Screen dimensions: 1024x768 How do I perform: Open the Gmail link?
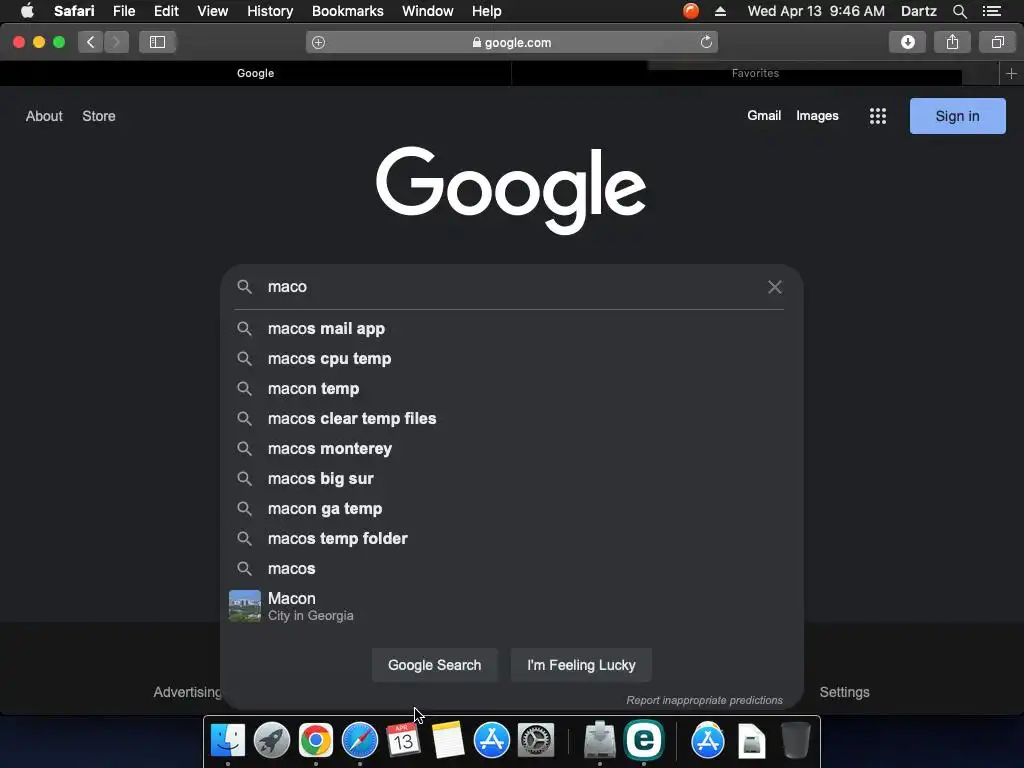tap(764, 116)
